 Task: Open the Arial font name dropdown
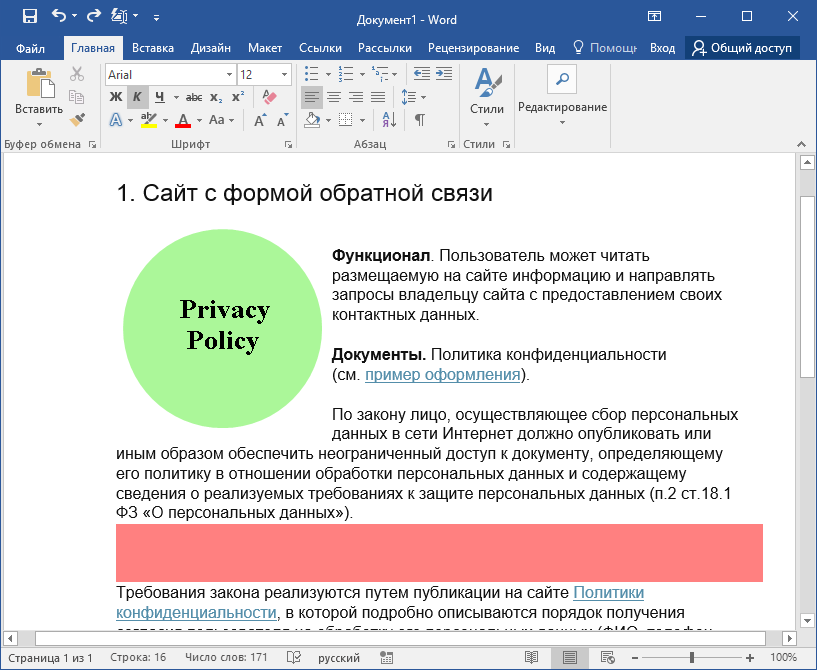pos(229,75)
